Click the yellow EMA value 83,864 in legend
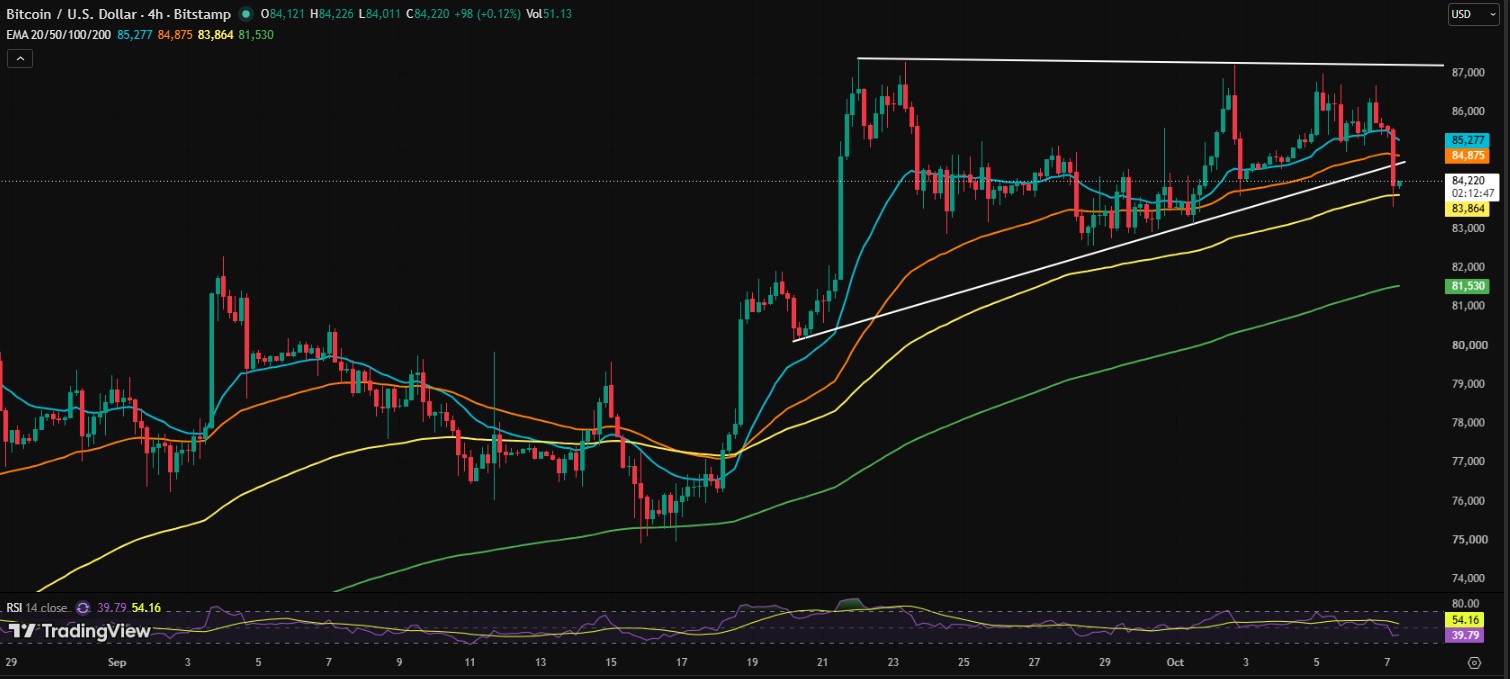The height and width of the screenshot is (679, 1510). pyautogui.click(x=217, y=35)
